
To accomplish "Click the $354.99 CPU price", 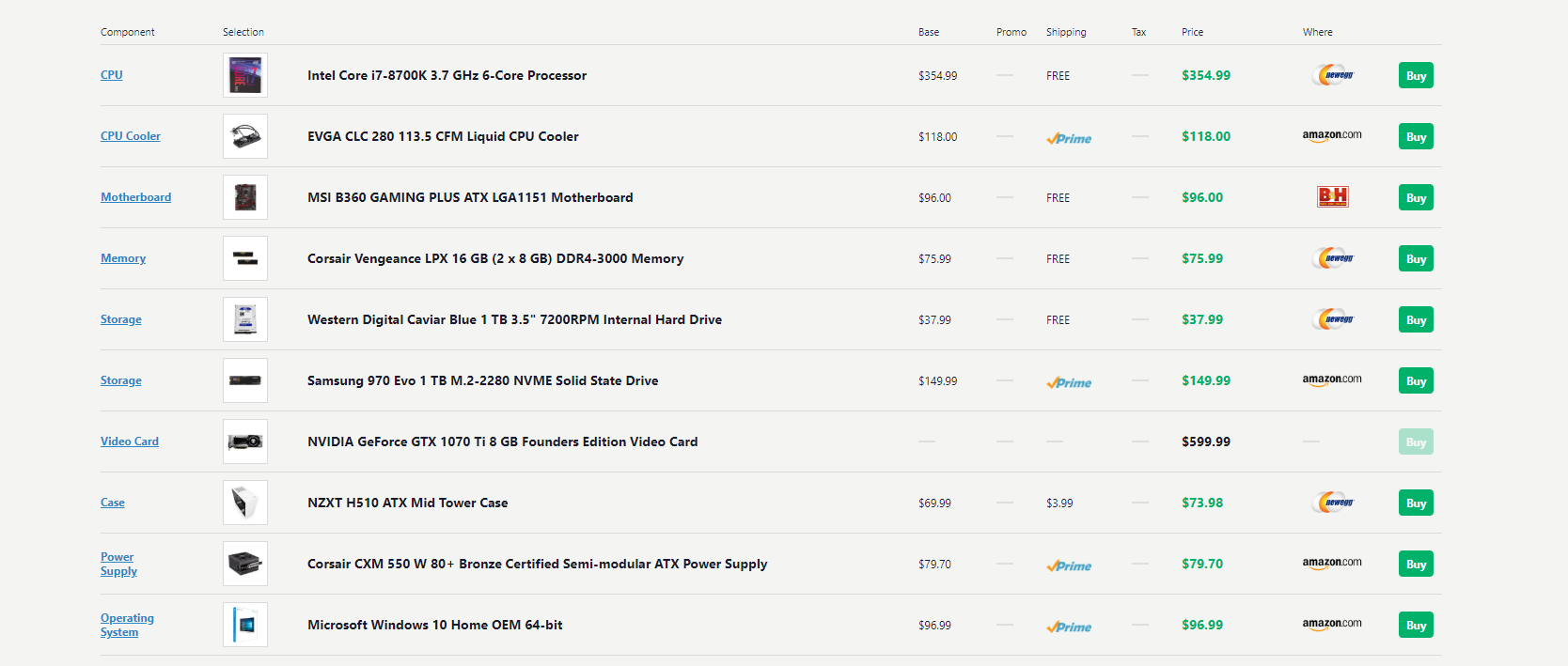I will (x=1206, y=75).
